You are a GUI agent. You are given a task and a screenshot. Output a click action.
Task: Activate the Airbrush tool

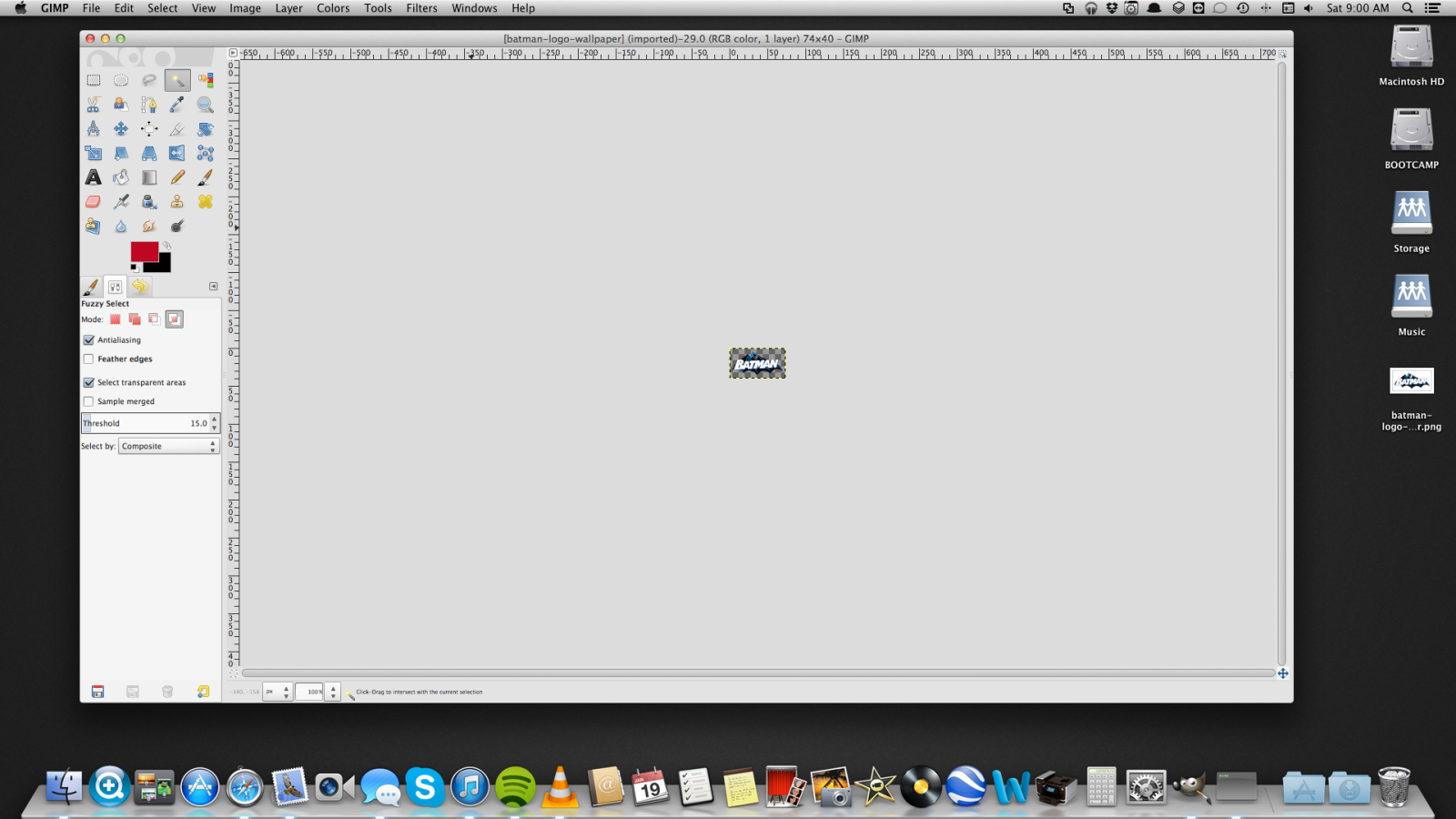click(x=121, y=202)
